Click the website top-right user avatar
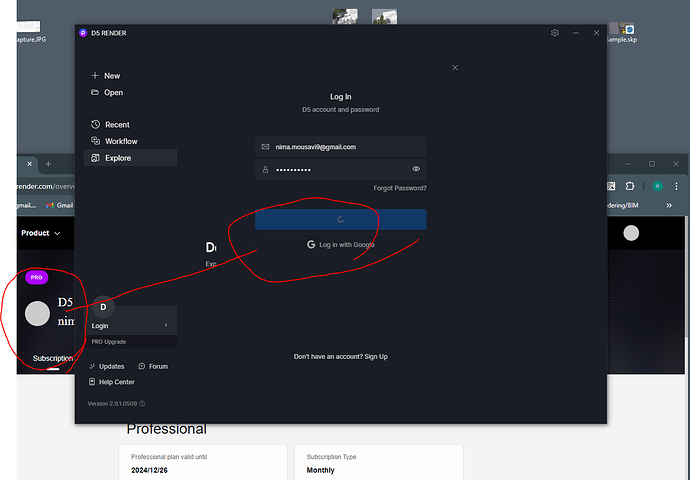 [631, 233]
